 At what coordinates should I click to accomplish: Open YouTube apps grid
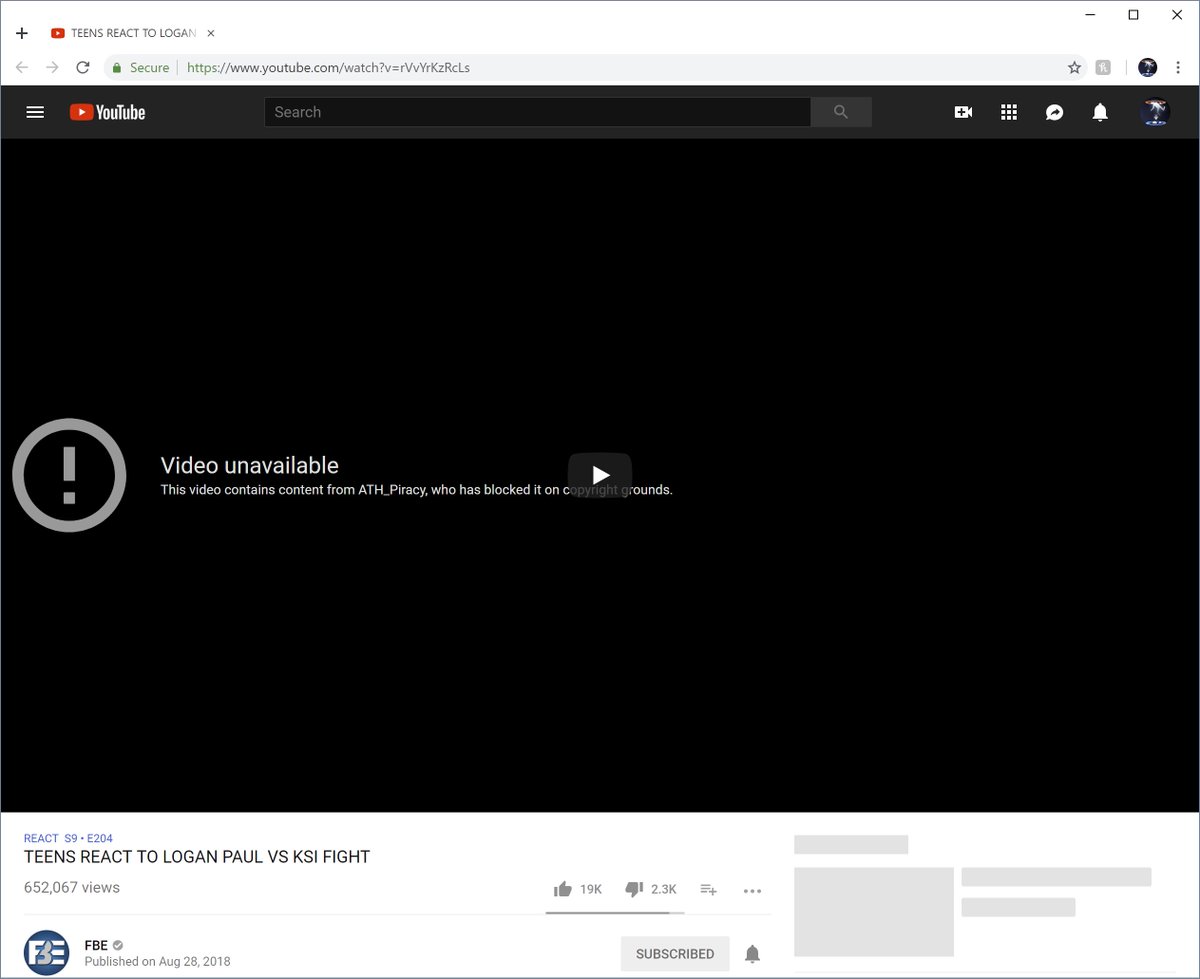(1009, 112)
